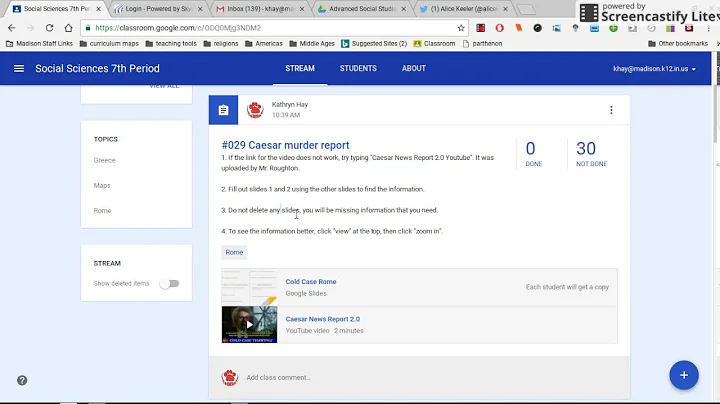This screenshot has height=404, width=720.
Task: Filter by Greece topic
Action: pyautogui.click(x=105, y=160)
